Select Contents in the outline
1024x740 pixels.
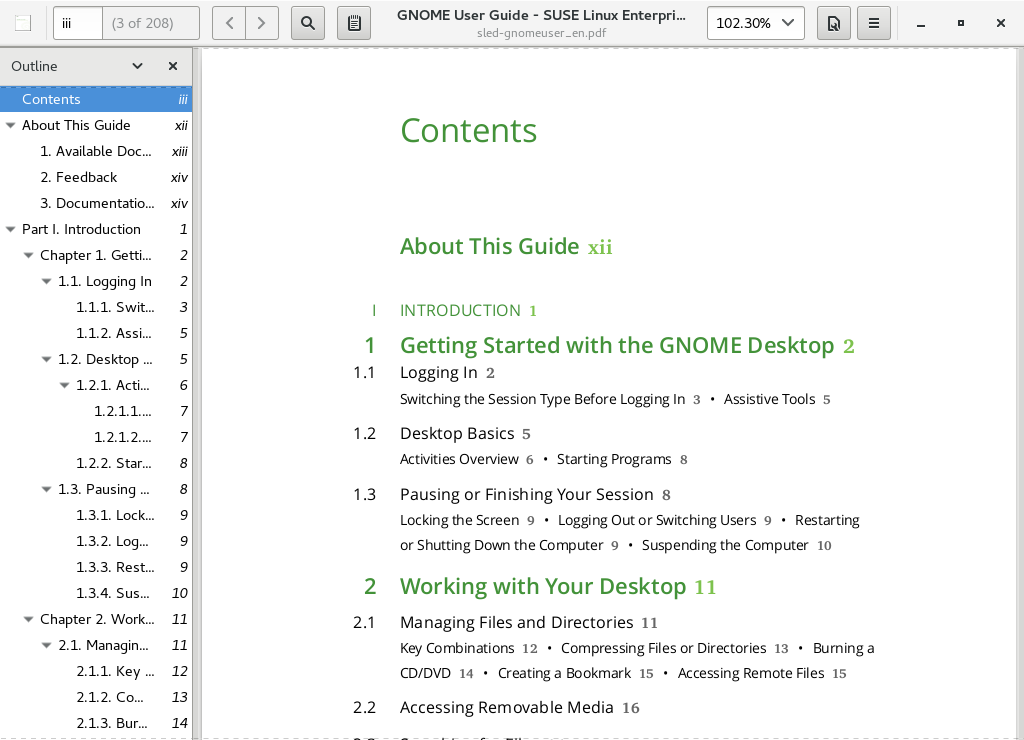tap(51, 99)
